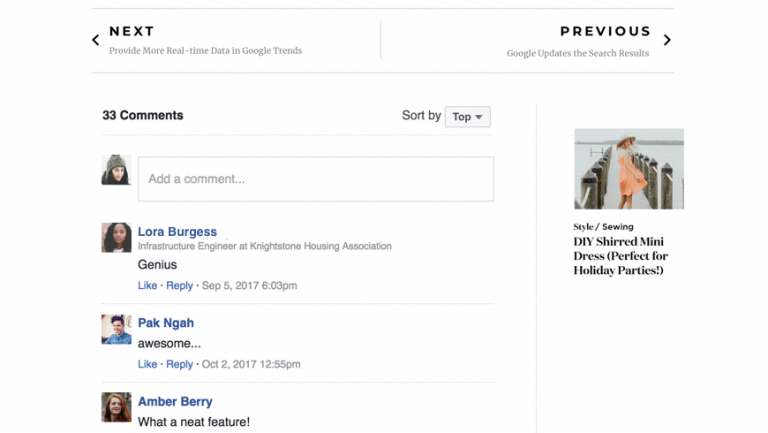
Task: Open the Provide More Real-time Data article
Action: [x=205, y=51]
